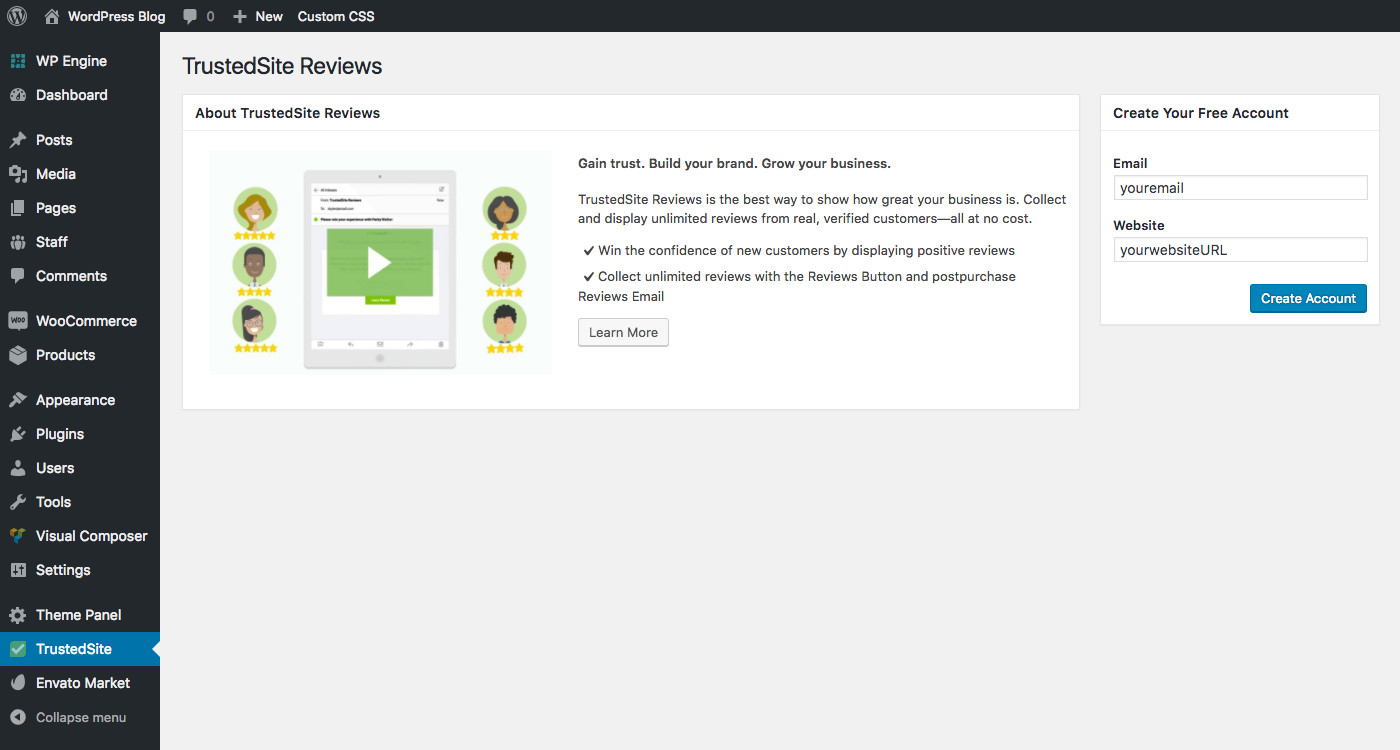
Task: Click the WooCommerce logo icon
Action: tap(18, 321)
